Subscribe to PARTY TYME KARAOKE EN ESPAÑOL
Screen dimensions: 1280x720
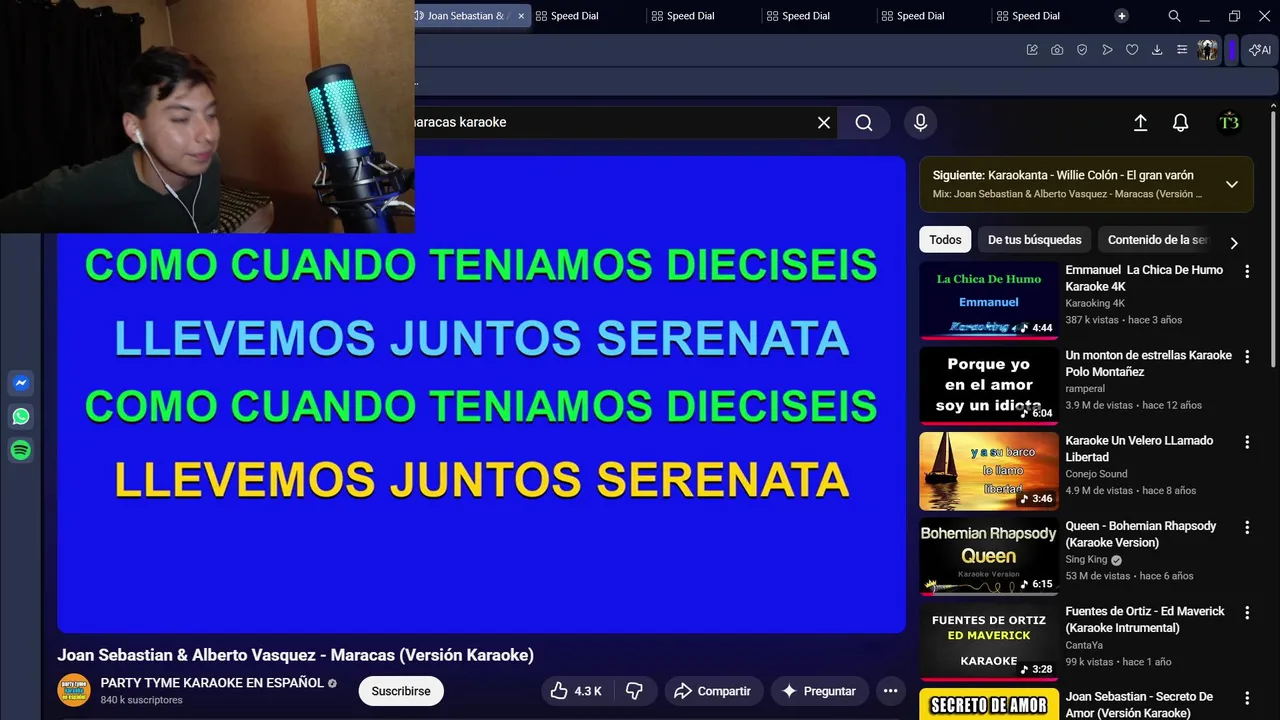tap(401, 691)
